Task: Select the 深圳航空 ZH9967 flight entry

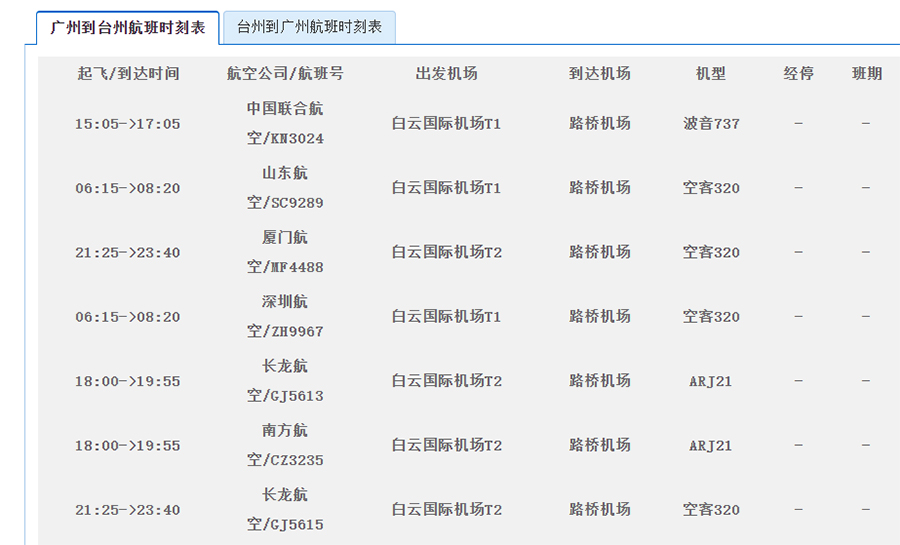Action: point(285,316)
